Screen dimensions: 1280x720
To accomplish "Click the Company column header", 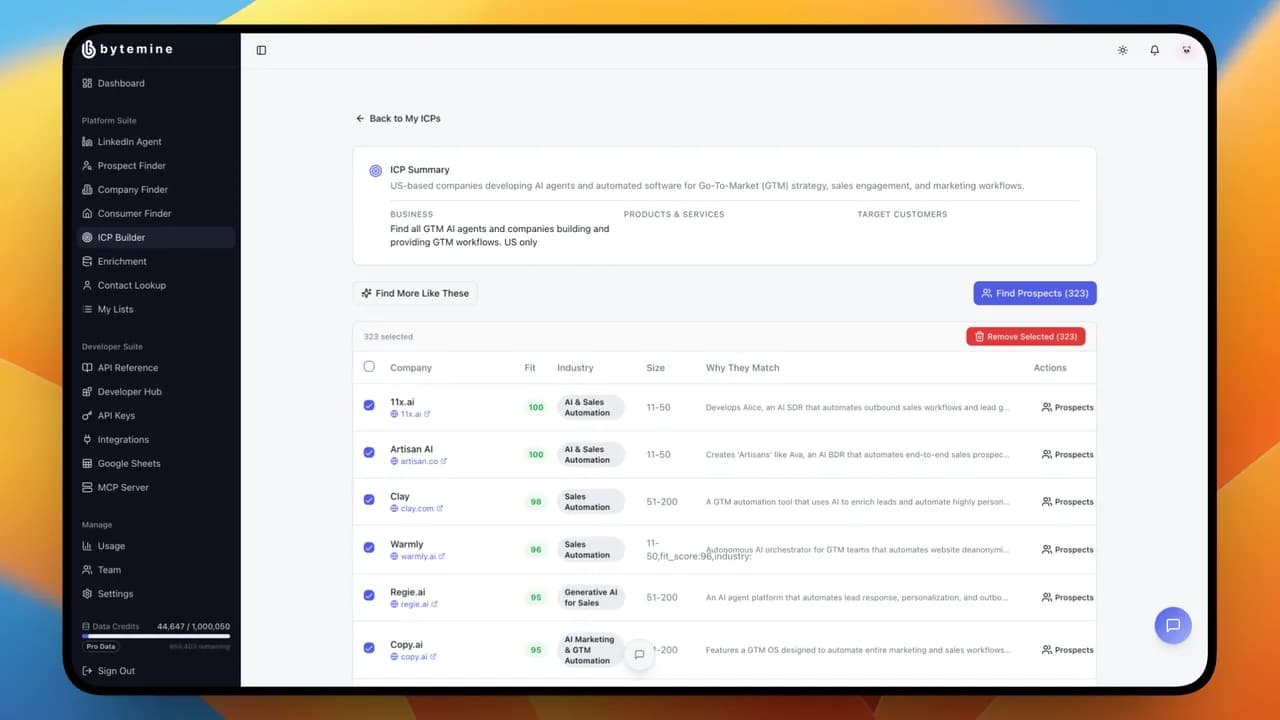I will pyautogui.click(x=411, y=368).
